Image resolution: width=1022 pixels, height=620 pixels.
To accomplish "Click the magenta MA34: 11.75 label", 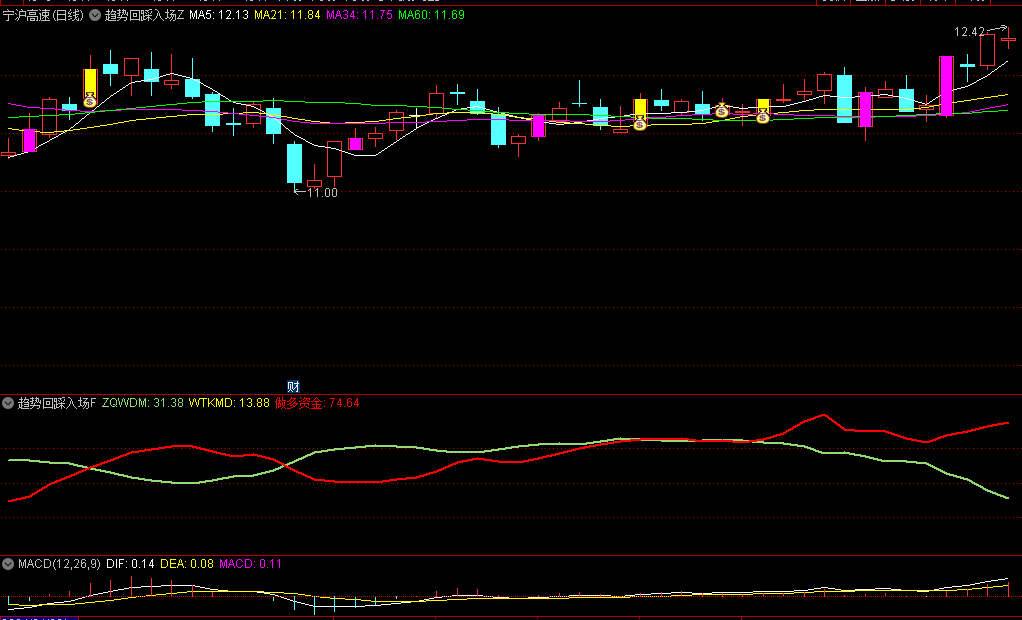I will tap(359, 15).
